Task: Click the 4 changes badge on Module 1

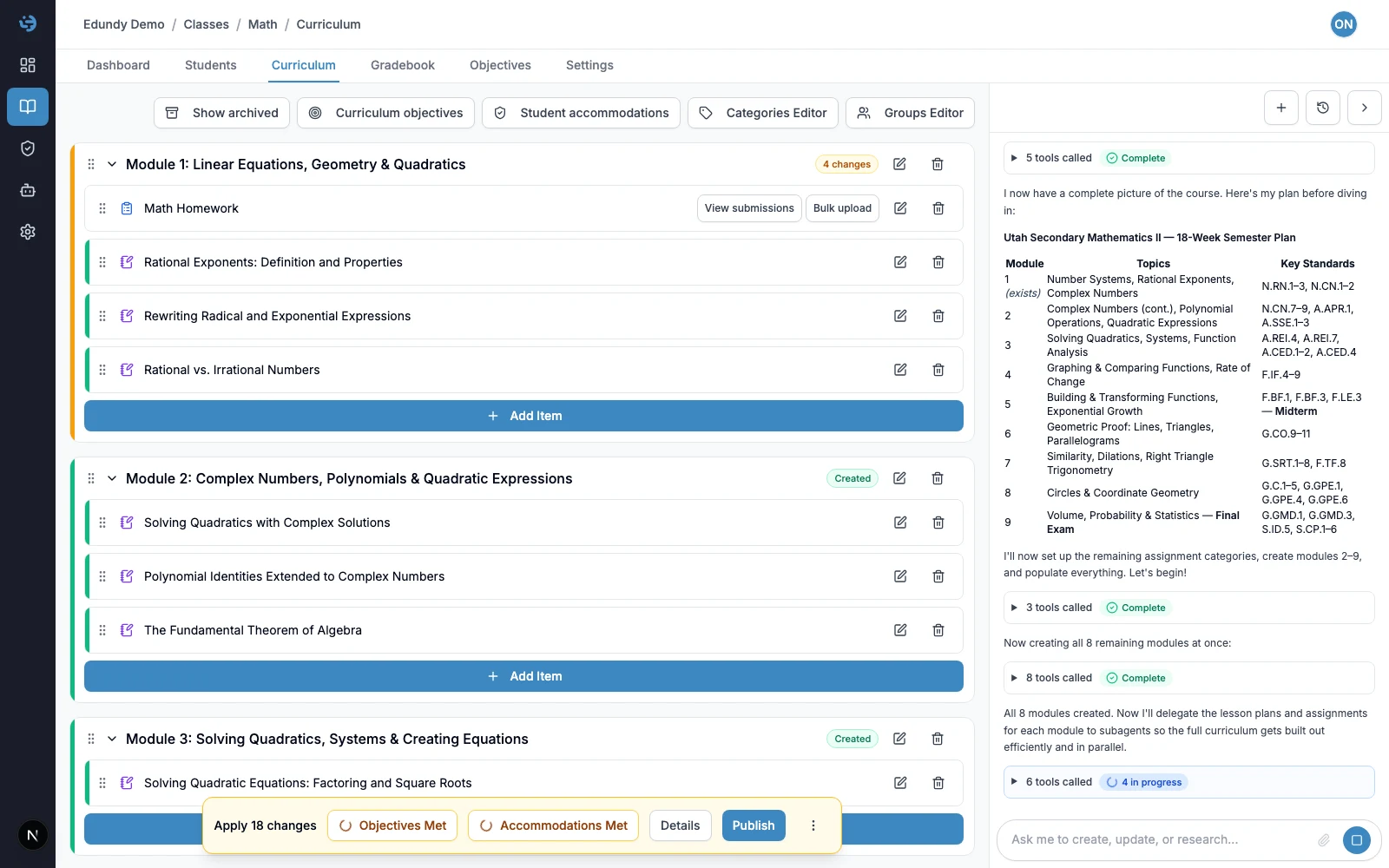Action: click(846, 164)
